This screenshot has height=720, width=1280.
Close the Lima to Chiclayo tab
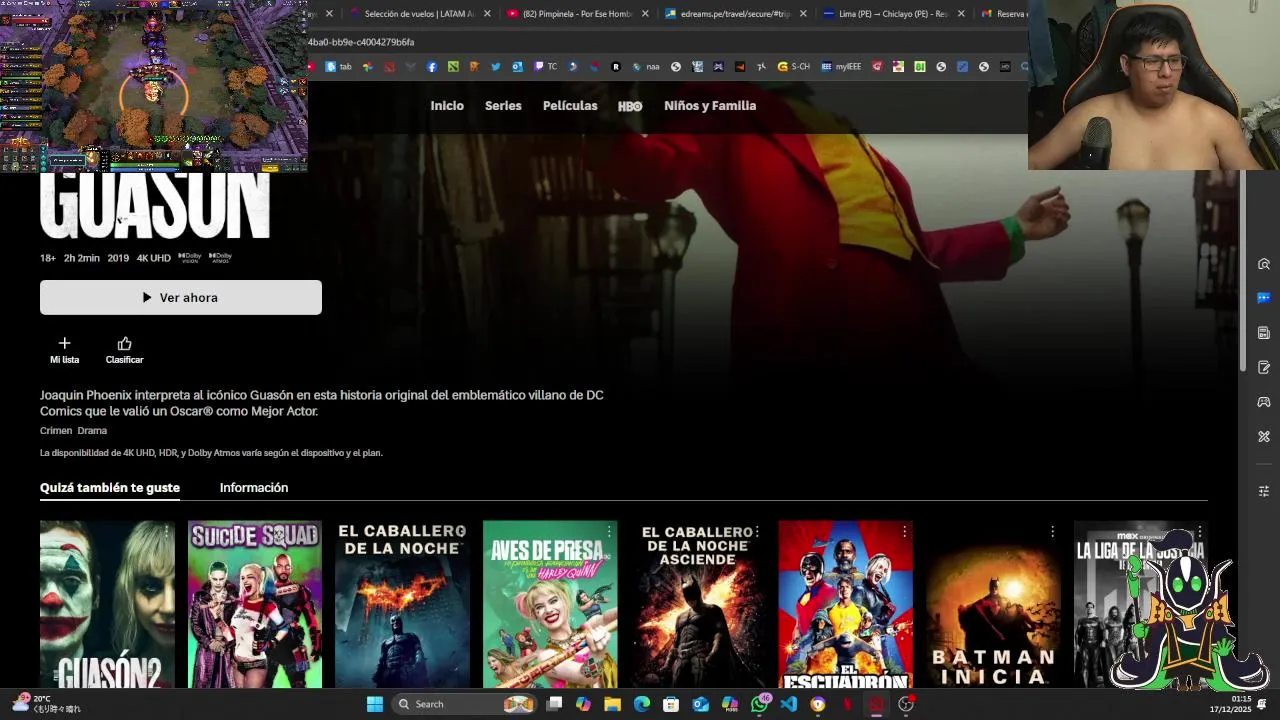tap(961, 14)
